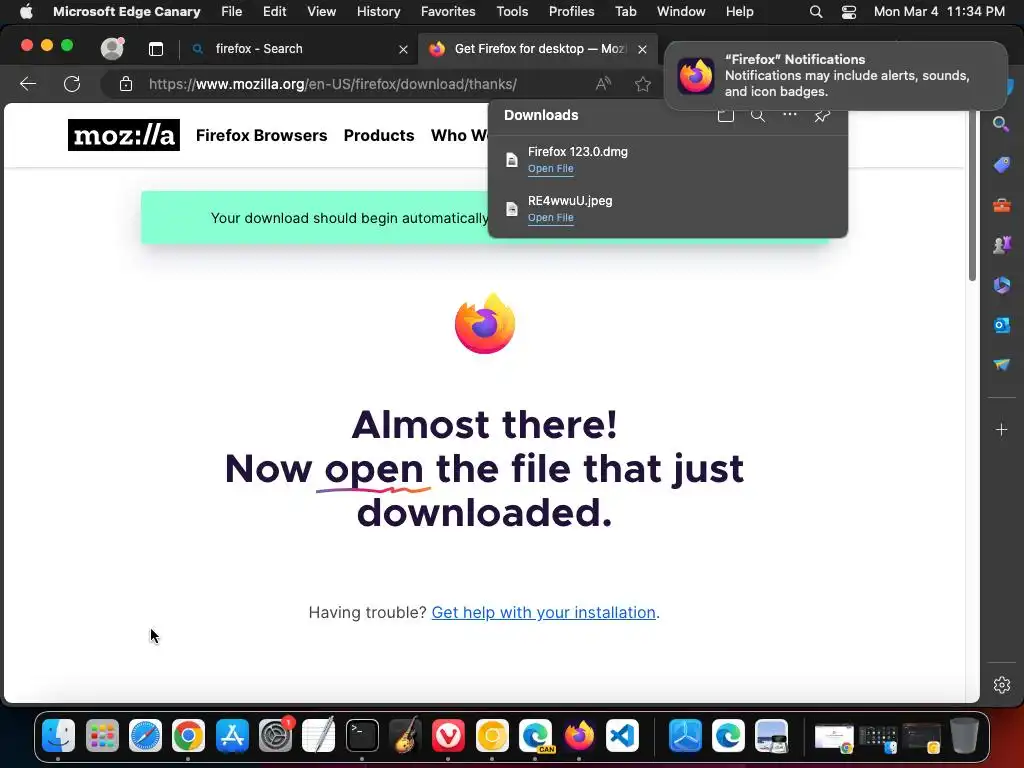Open sidebar games chess icon
The image size is (1024, 768).
point(1002,245)
